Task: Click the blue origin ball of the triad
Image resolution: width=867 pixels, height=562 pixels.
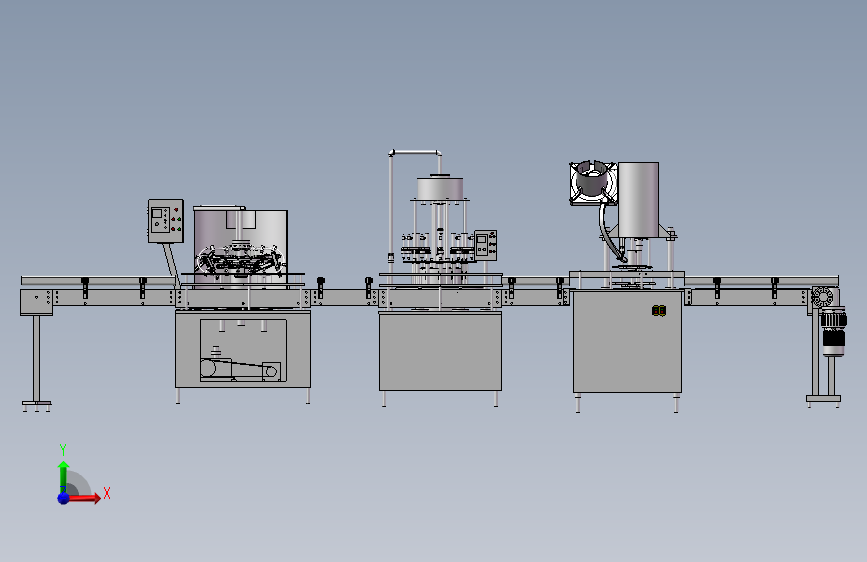Action: click(64, 498)
